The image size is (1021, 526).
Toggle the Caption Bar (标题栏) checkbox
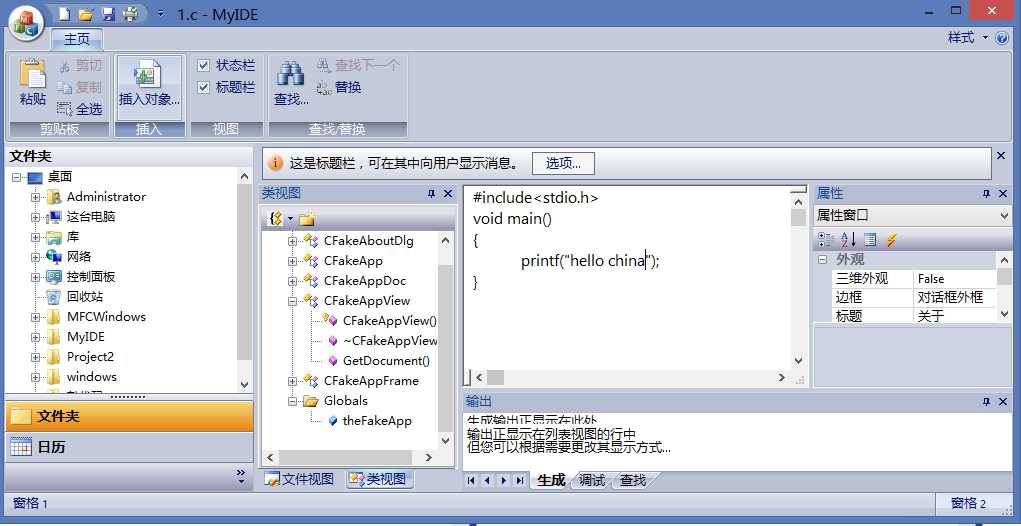tap(204, 87)
